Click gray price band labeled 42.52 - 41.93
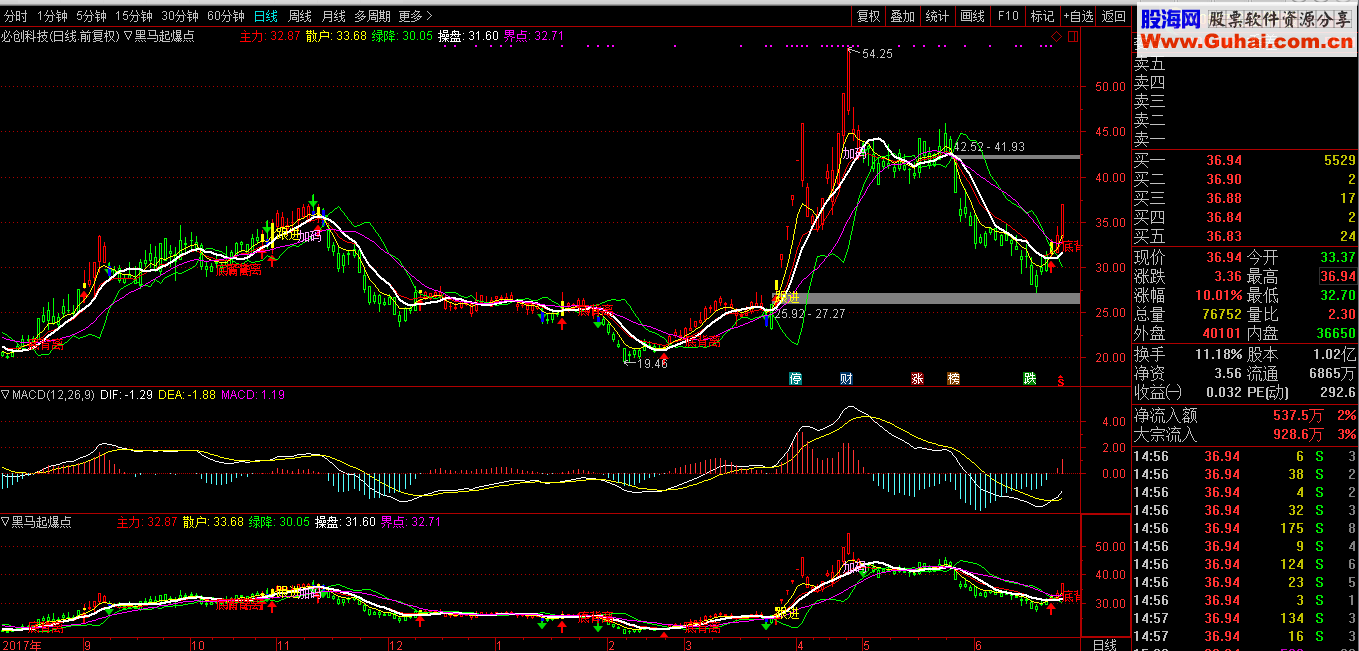The image size is (1359, 651). pyautogui.click(x=1016, y=157)
